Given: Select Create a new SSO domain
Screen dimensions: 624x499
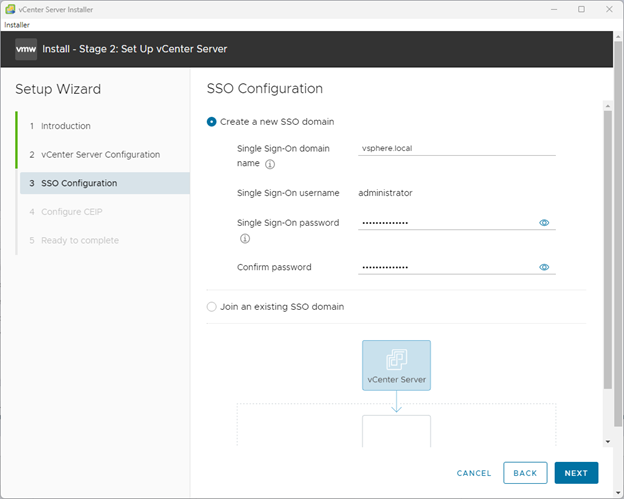Looking at the screenshot, I should 211,122.
